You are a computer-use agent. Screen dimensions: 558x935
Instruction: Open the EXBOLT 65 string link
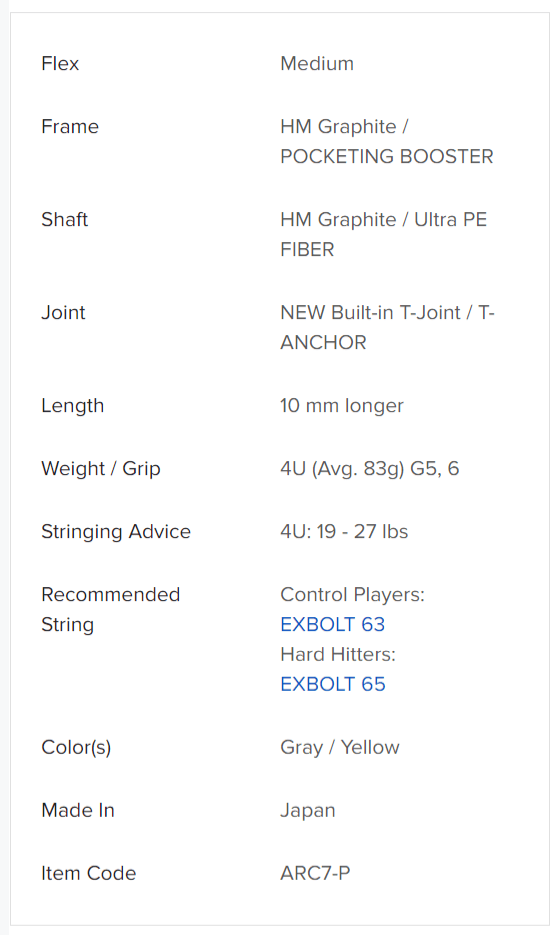(x=333, y=684)
